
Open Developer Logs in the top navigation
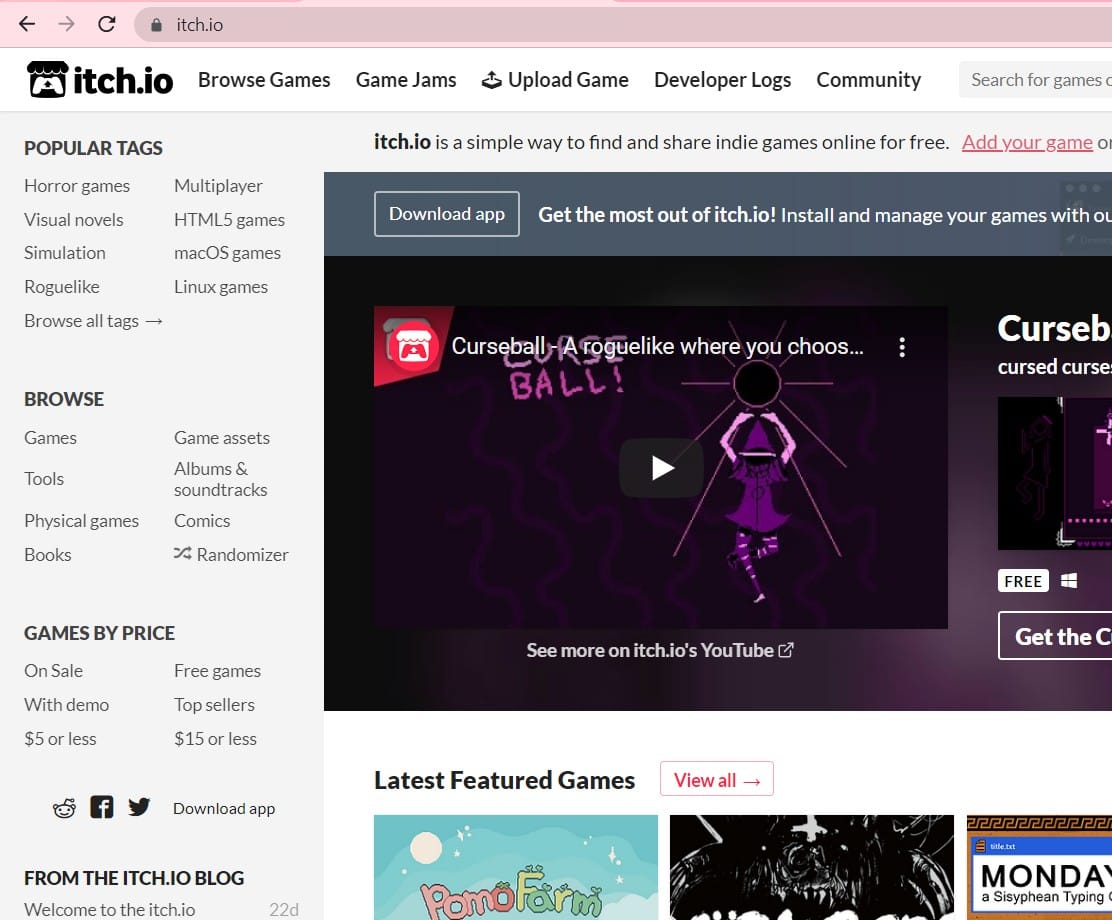(x=723, y=79)
